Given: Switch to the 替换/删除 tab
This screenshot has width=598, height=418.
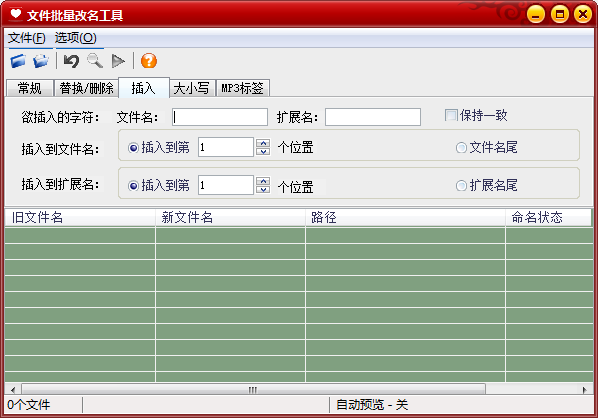Looking at the screenshot, I should coord(86,88).
